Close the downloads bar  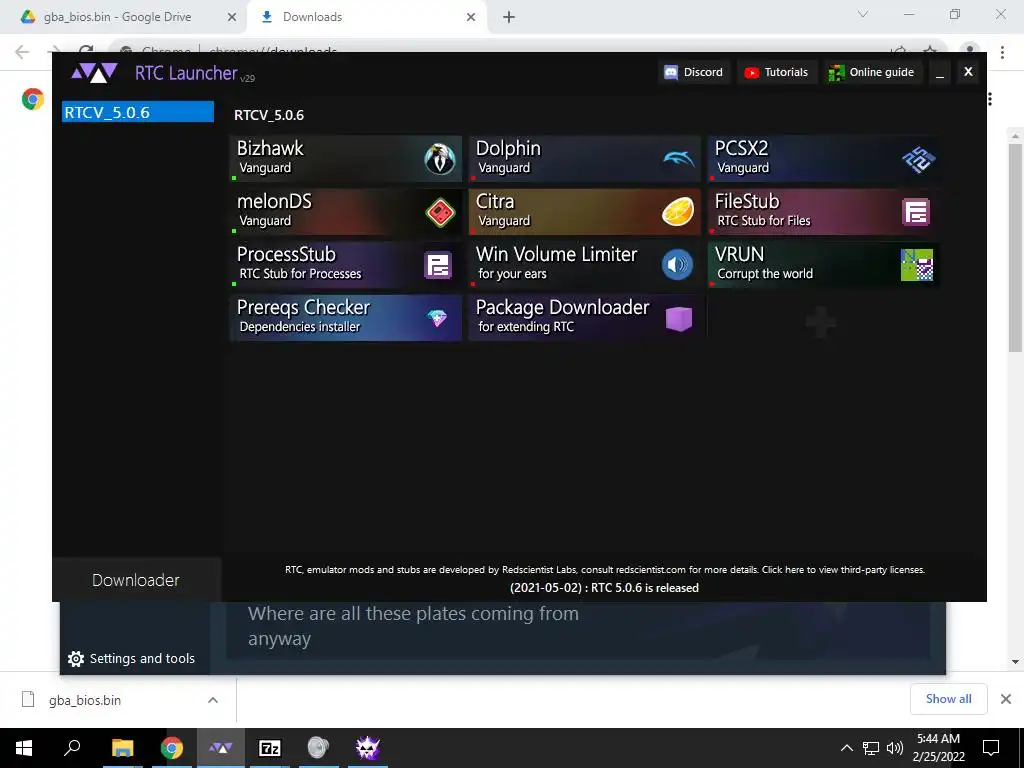(1006, 699)
